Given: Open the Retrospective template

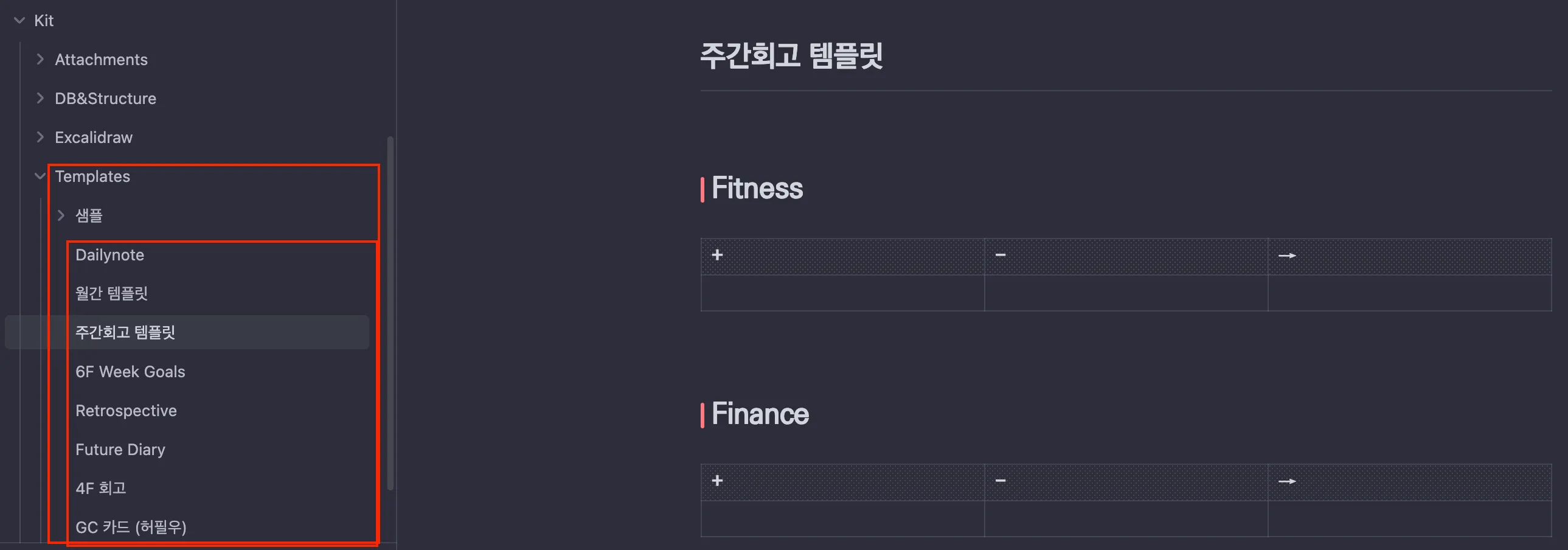Looking at the screenshot, I should point(126,411).
